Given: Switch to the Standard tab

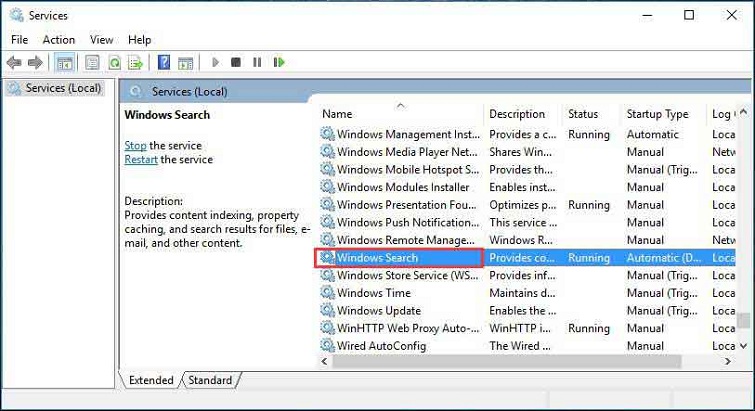Looking at the screenshot, I should [210, 380].
